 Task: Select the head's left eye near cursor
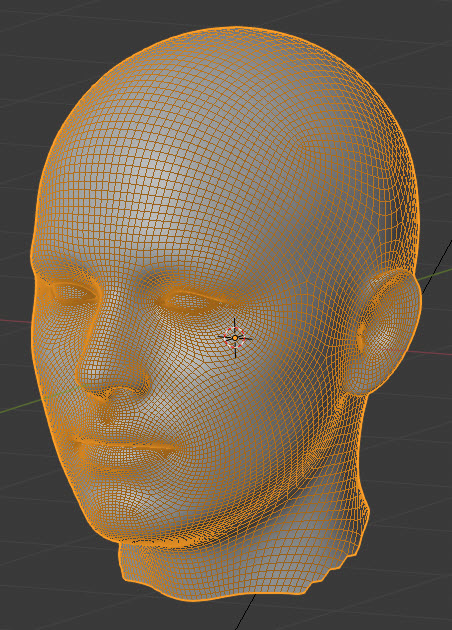point(192,302)
